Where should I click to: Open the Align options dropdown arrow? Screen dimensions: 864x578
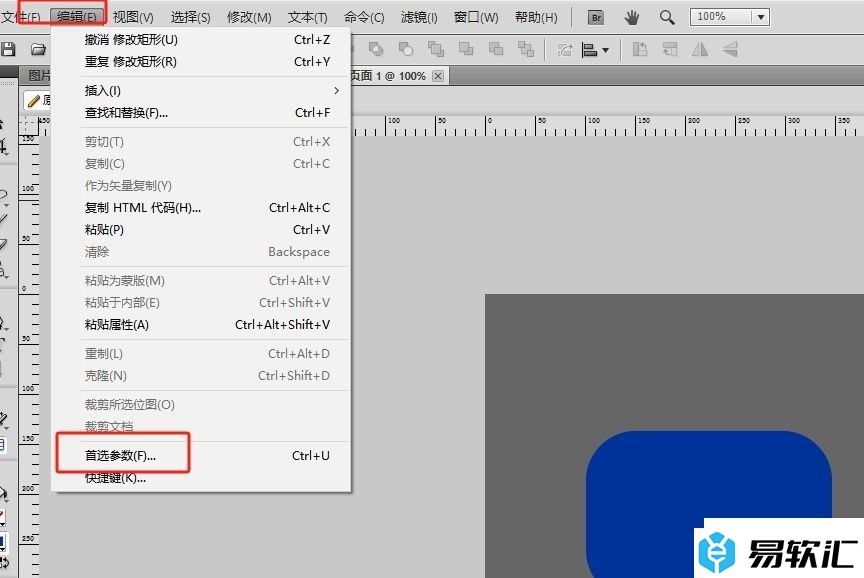click(x=606, y=51)
